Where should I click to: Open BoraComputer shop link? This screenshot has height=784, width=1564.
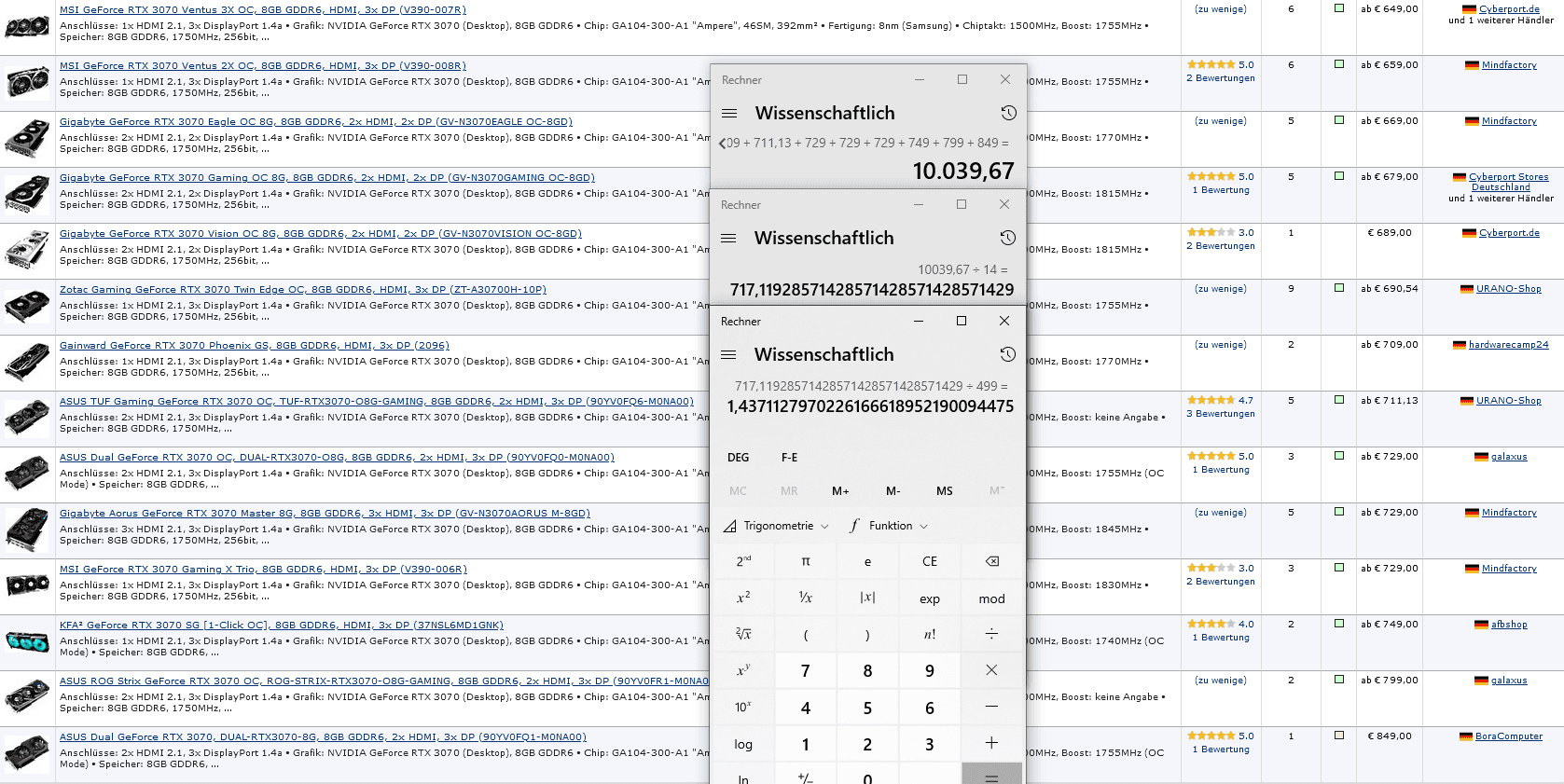1508,736
